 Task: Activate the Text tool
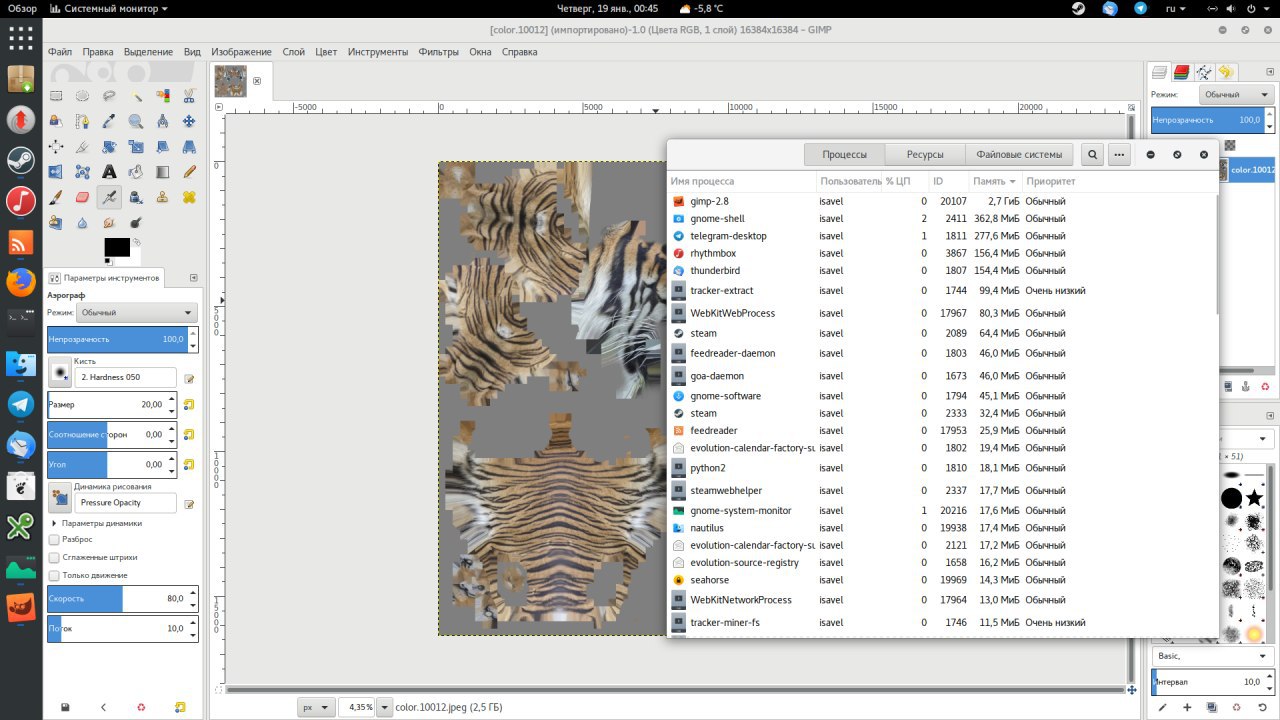[109, 172]
